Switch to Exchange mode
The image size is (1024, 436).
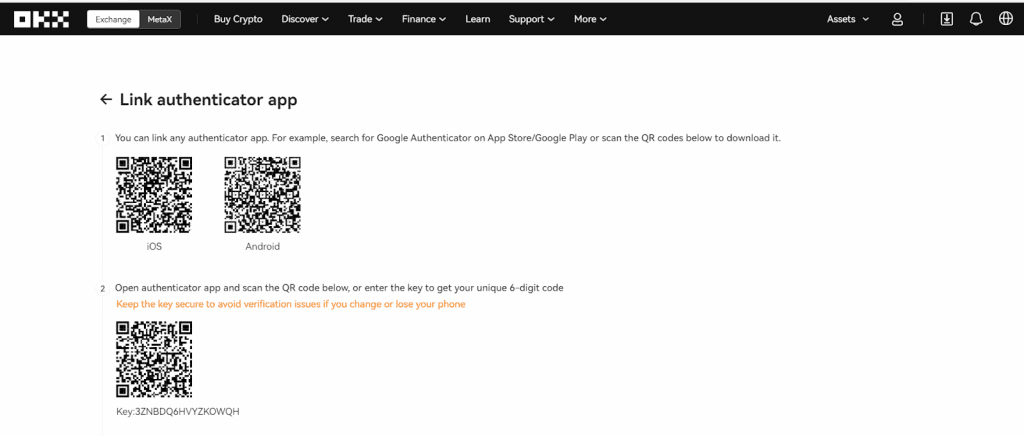[114, 20]
